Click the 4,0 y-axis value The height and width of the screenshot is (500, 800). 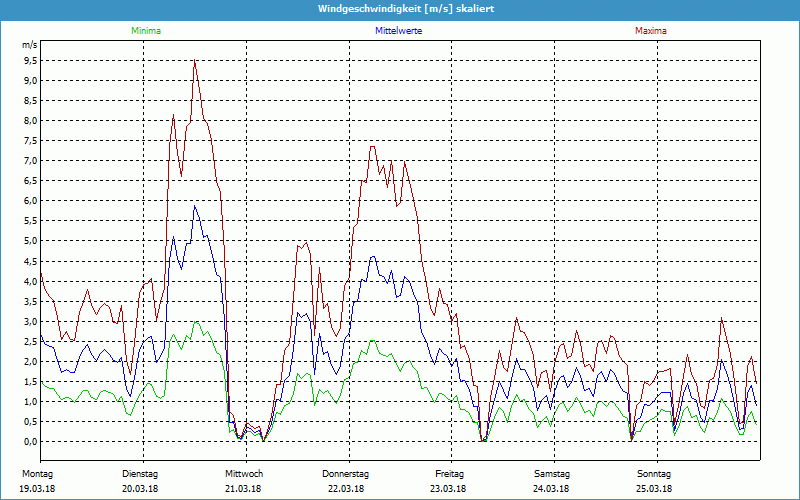(x=30, y=281)
